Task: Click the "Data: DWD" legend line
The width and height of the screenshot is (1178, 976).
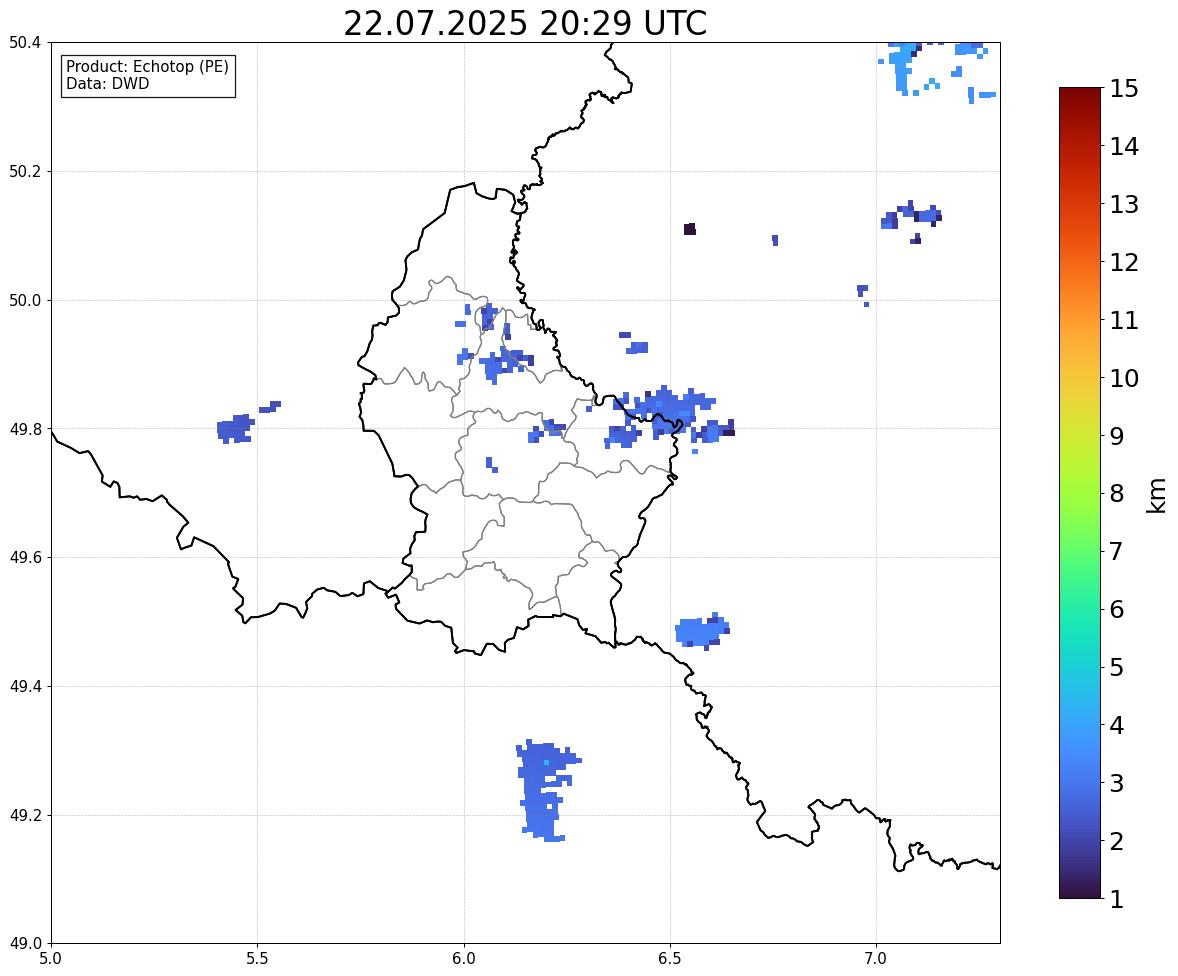Action: 107,83
